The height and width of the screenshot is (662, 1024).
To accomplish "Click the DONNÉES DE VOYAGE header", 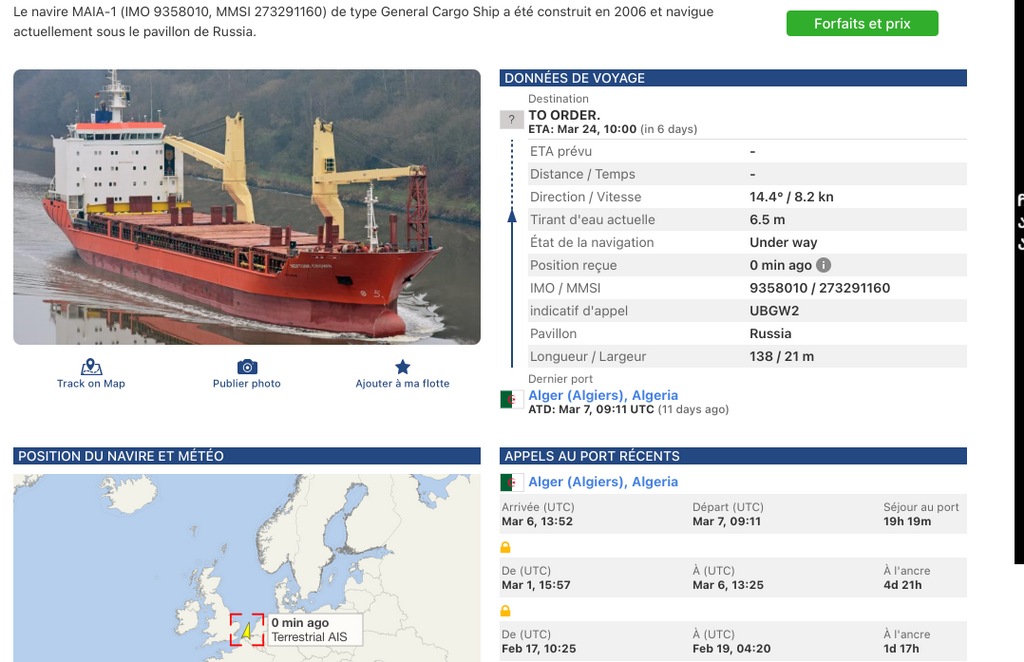I will [x=733, y=78].
